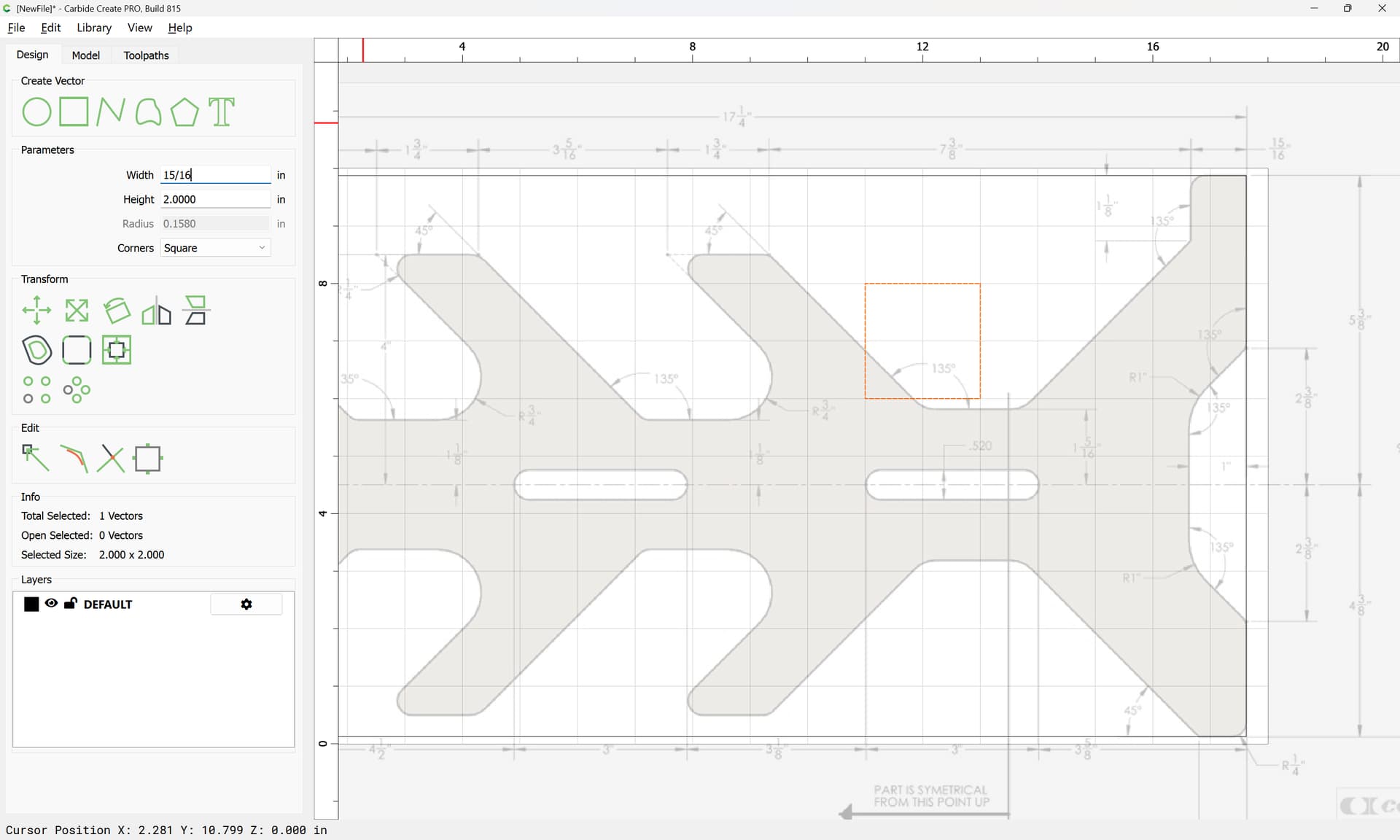Toggle DEFAULT layer visibility eye
This screenshot has height=840, width=1400.
[x=51, y=604]
